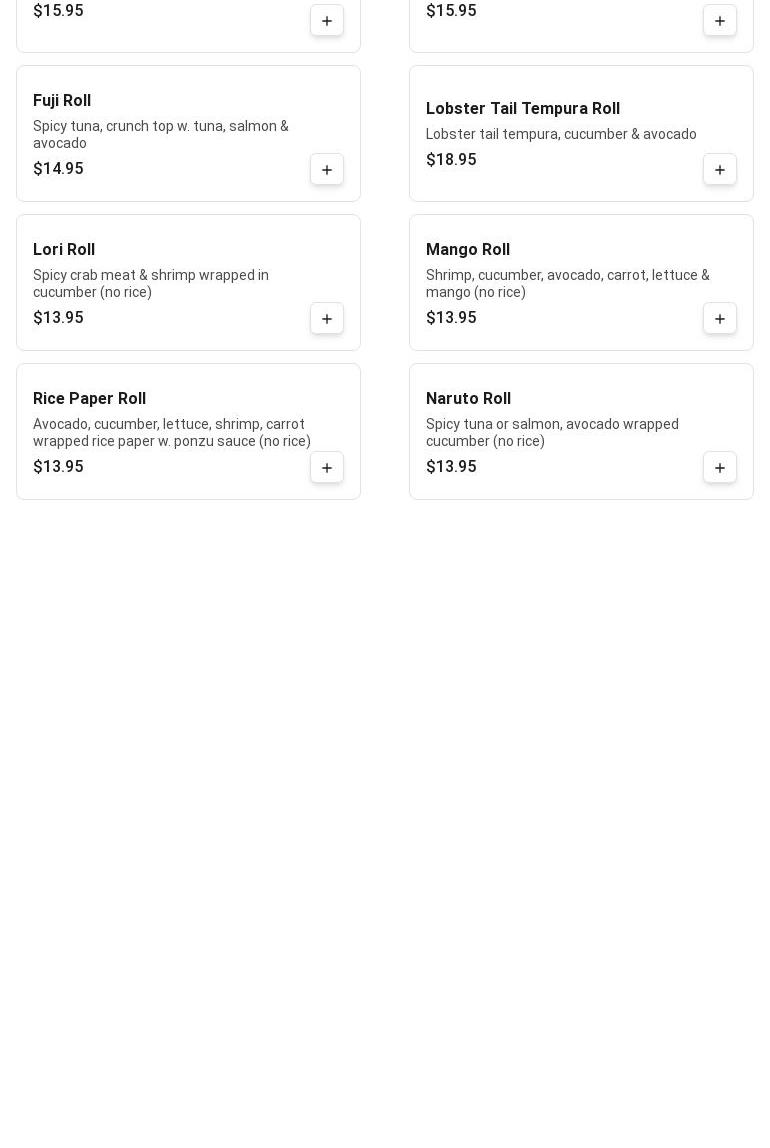View Mango Roll item page
The width and height of the screenshot is (770, 1148).
point(468,250)
